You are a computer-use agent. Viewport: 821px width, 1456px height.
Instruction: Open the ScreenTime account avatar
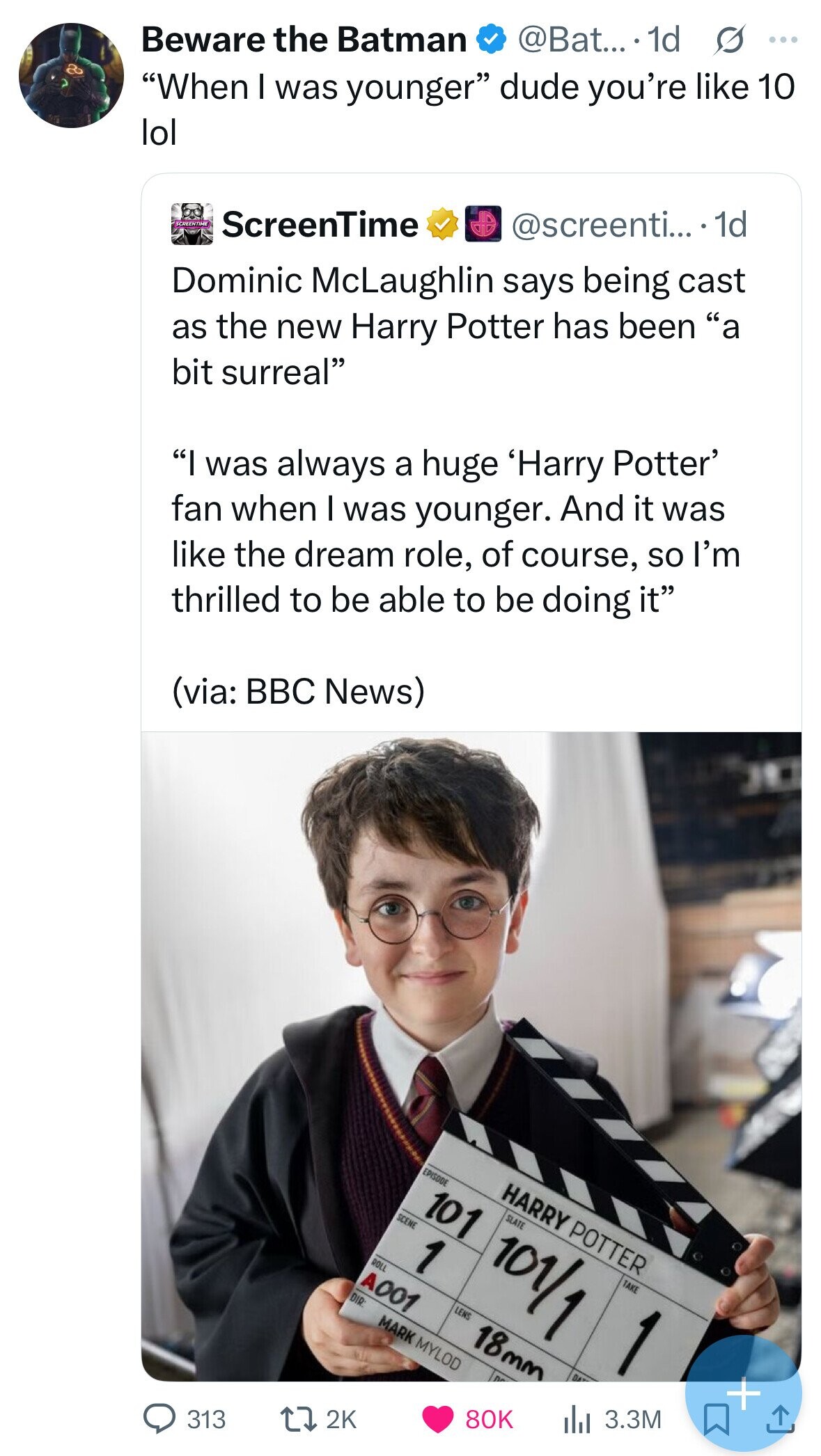[191, 224]
